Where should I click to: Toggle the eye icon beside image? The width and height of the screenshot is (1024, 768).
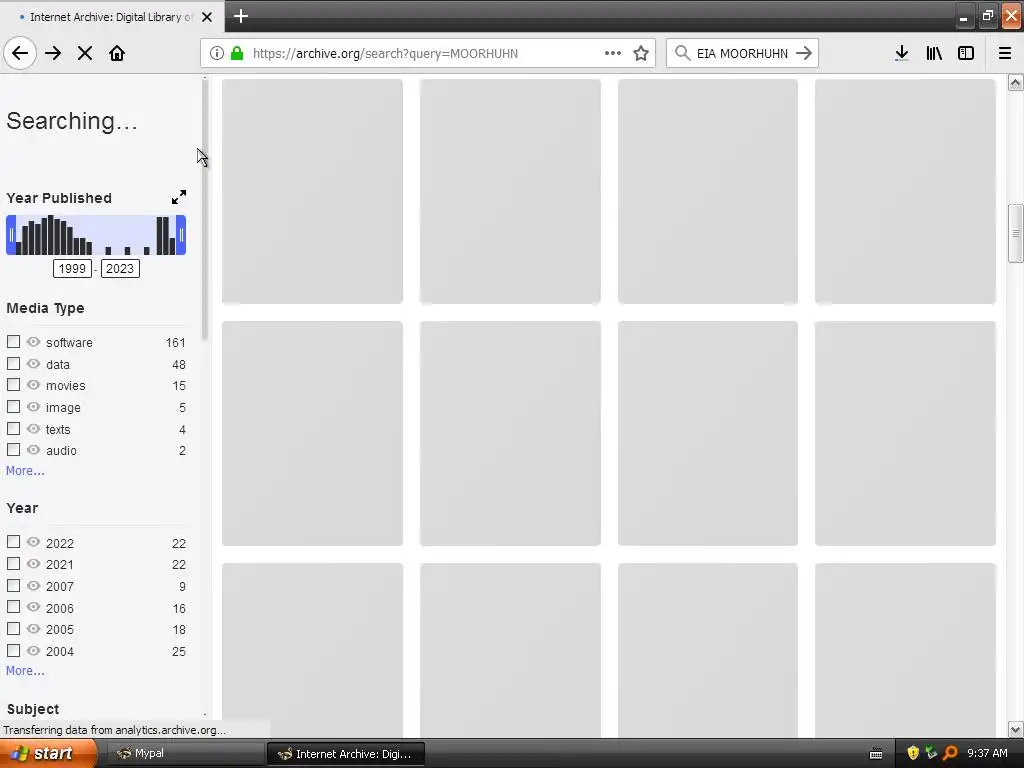click(33, 407)
